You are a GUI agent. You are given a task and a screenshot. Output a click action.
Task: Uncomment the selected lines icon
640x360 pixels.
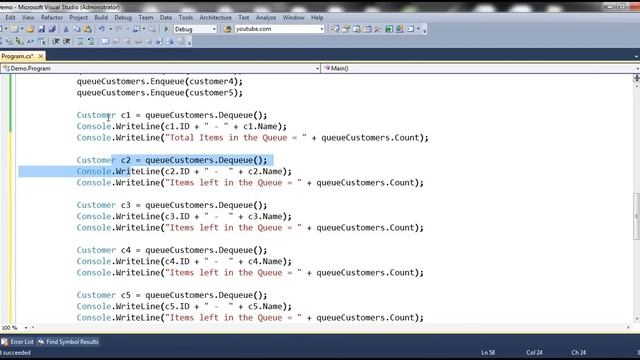click(91, 41)
